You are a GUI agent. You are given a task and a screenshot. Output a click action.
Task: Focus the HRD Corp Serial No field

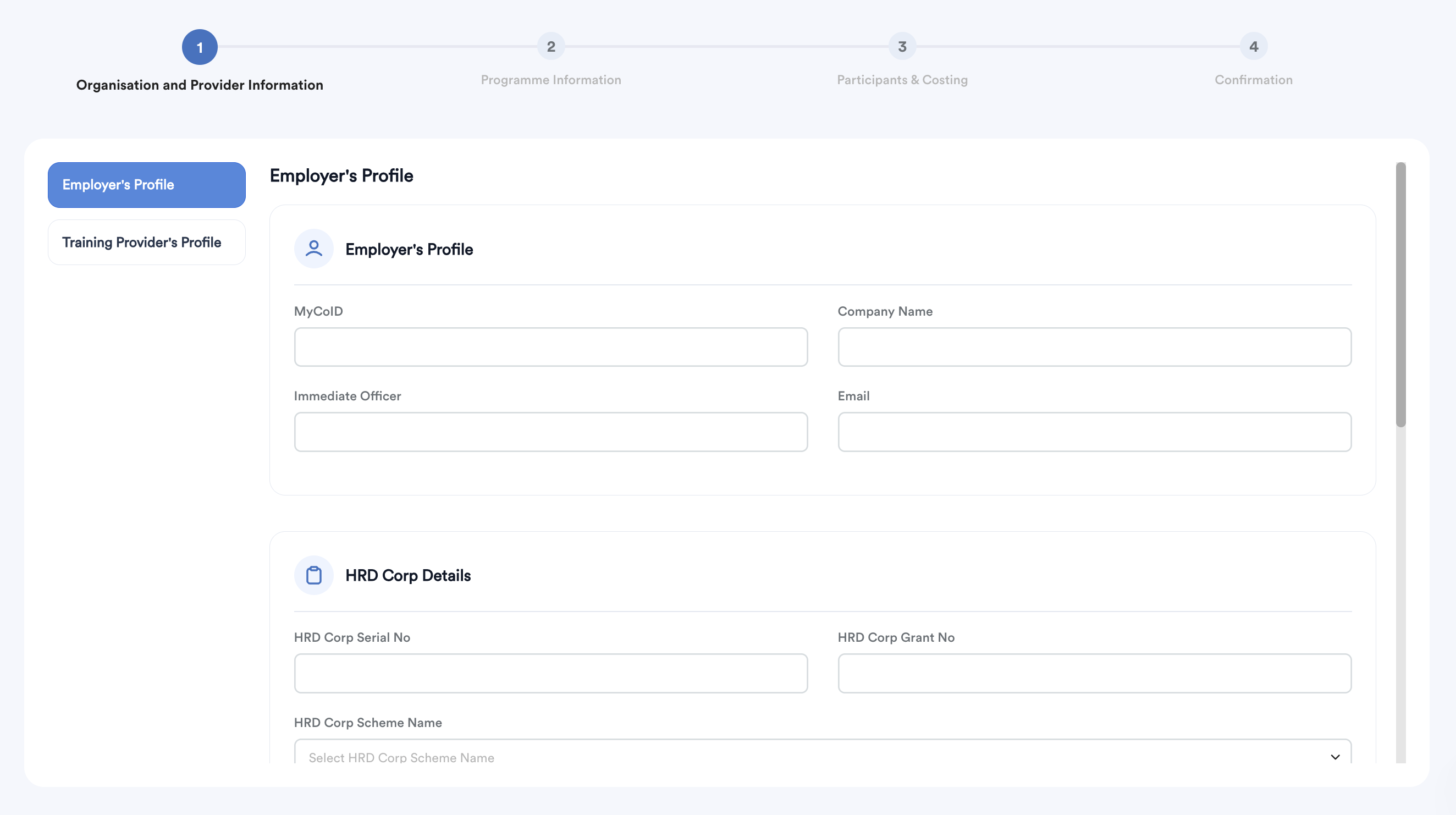550,673
